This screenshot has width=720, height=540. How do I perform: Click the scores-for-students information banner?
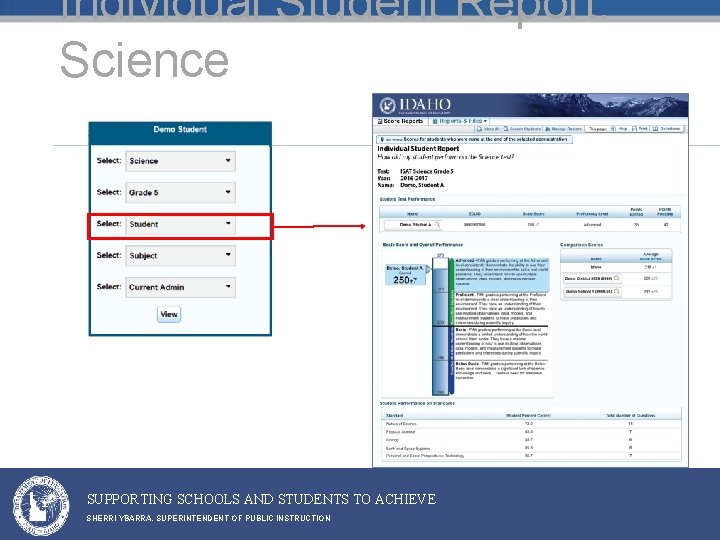pos(474,139)
